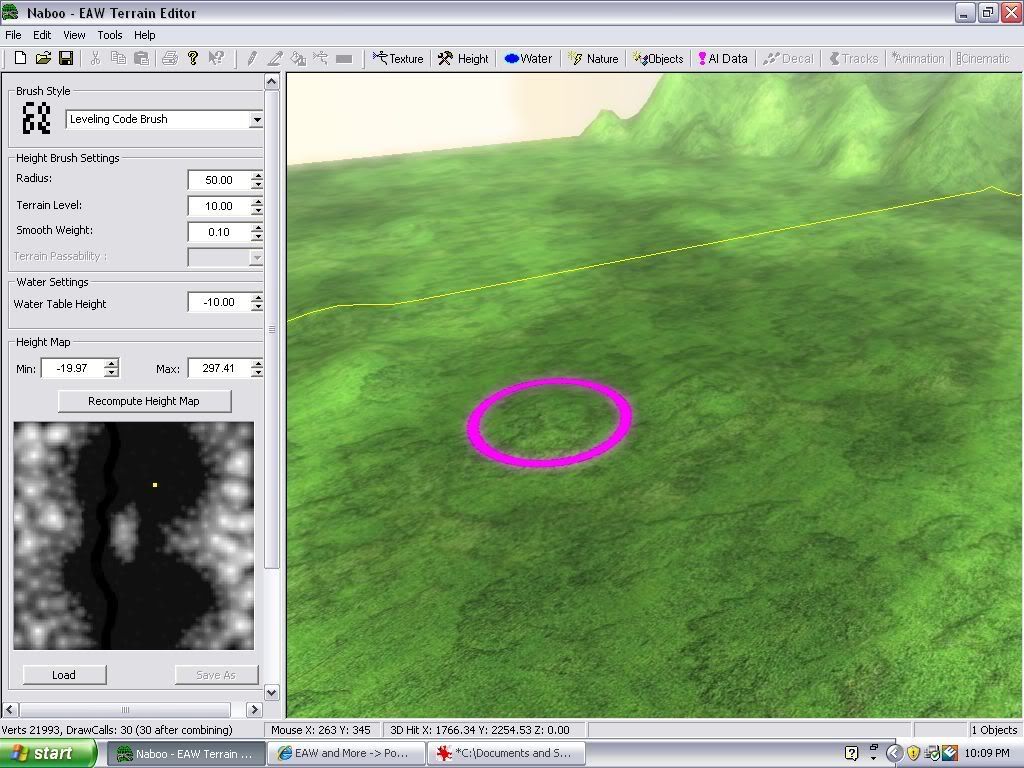Open the View menu
This screenshot has height=768, width=1024.
[x=74, y=35]
